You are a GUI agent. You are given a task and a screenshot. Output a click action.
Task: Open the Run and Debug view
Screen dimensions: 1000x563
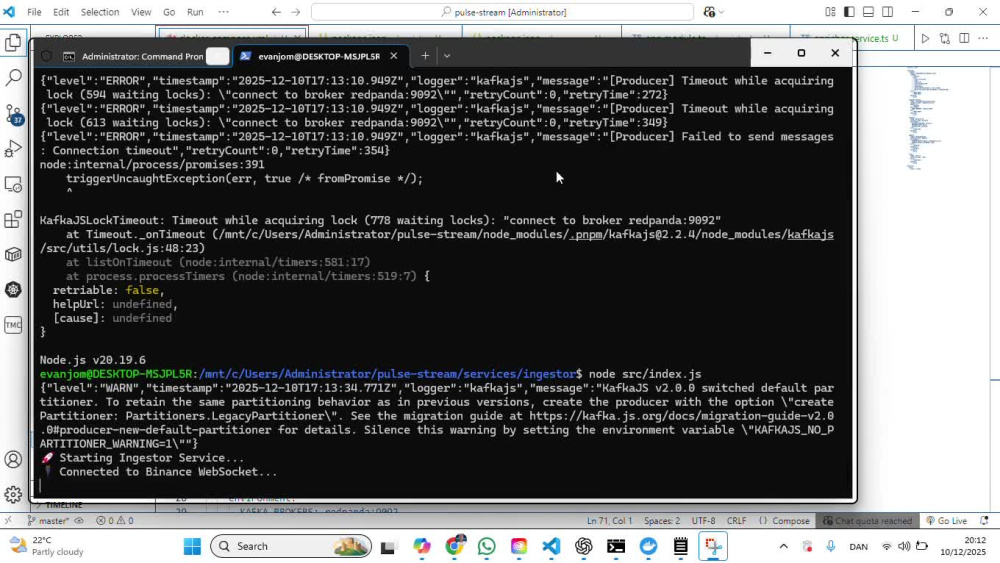(13, 149)
